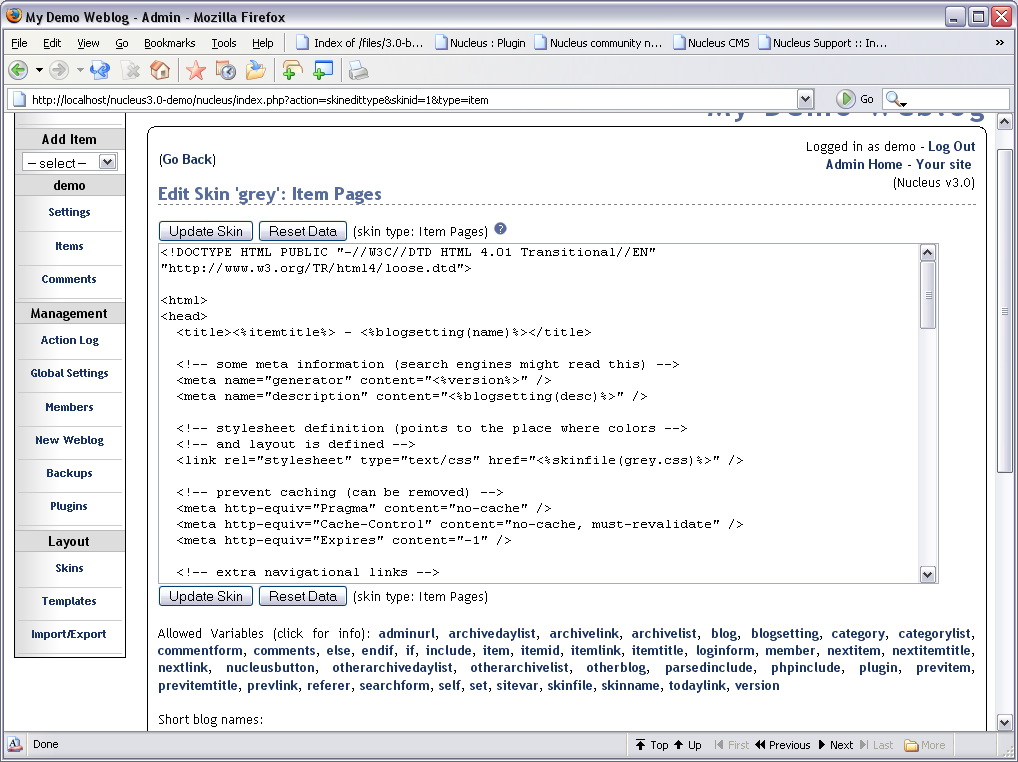
Task: Click the page icon in the address bar
Action: click(19, 99)
